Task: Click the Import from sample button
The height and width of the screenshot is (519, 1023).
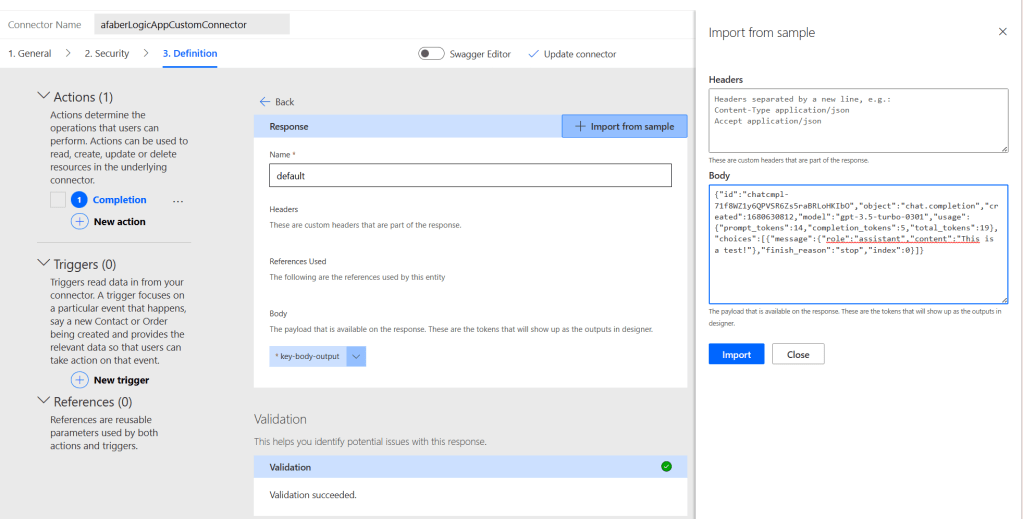Action: click(x=624, y=126)
